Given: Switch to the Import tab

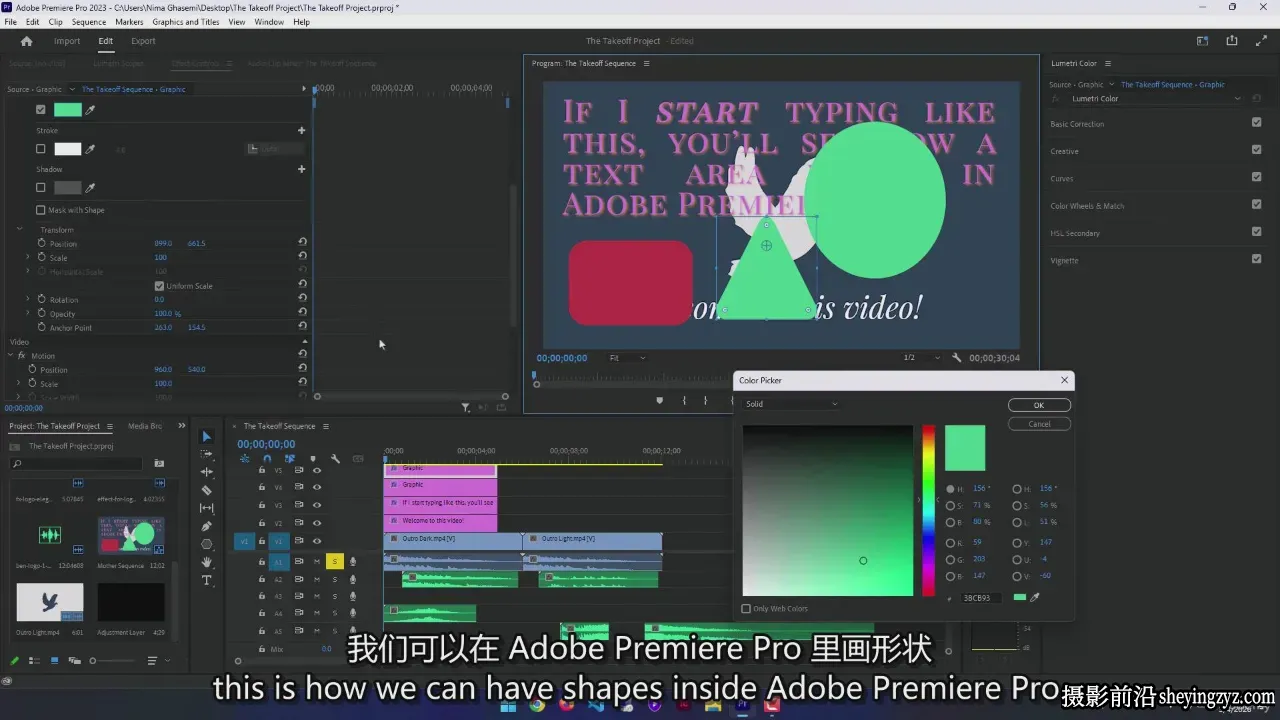Looking at the screenshot, I should (67, 41).
